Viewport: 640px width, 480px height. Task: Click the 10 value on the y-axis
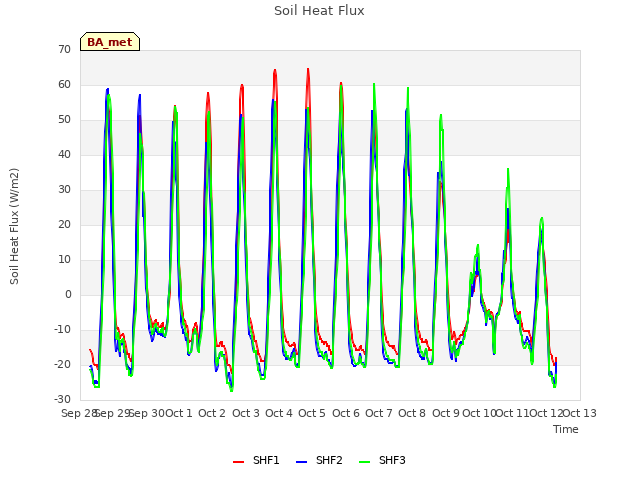tap(64, 260)
